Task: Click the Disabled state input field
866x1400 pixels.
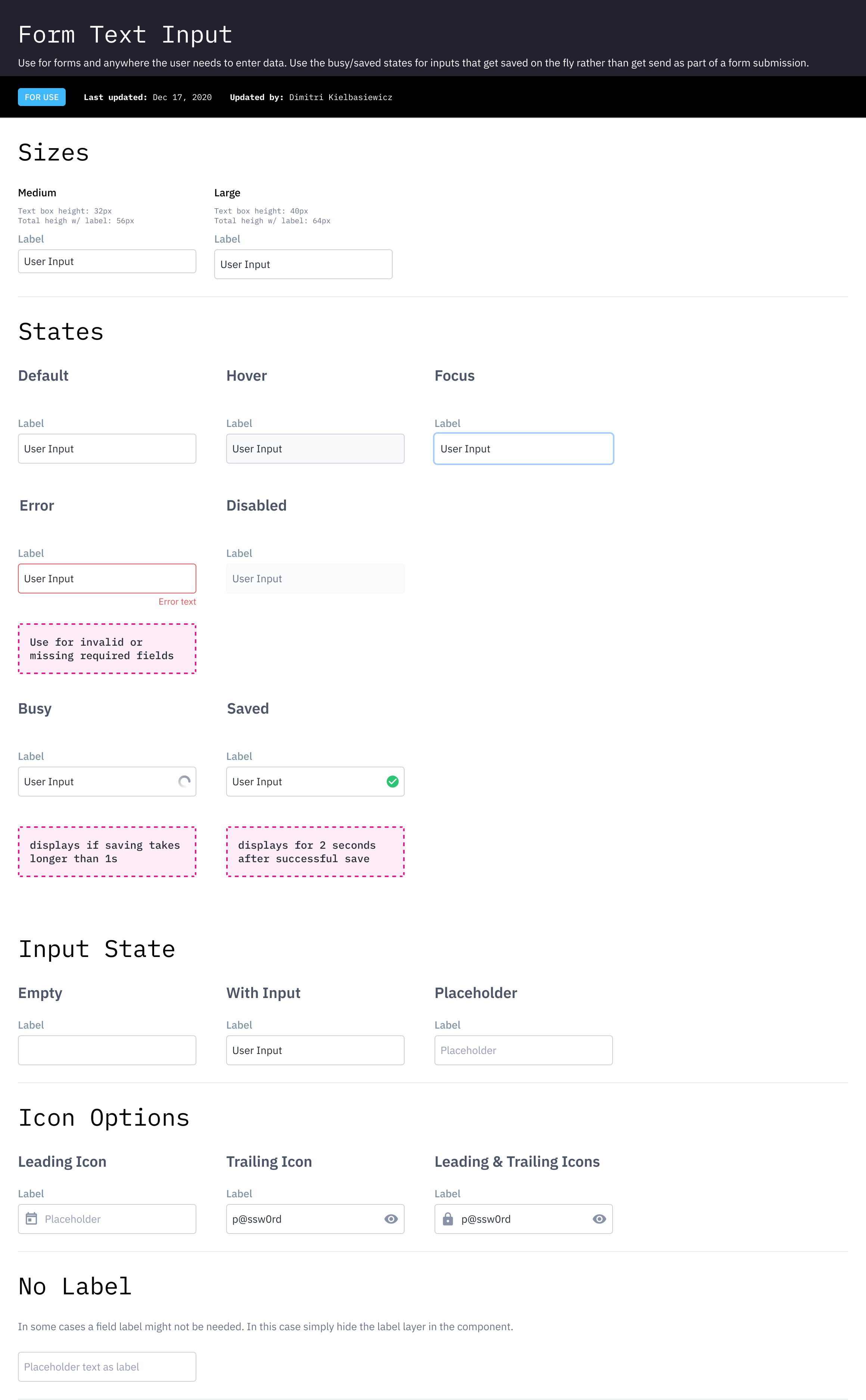Action: pos(315,578)
